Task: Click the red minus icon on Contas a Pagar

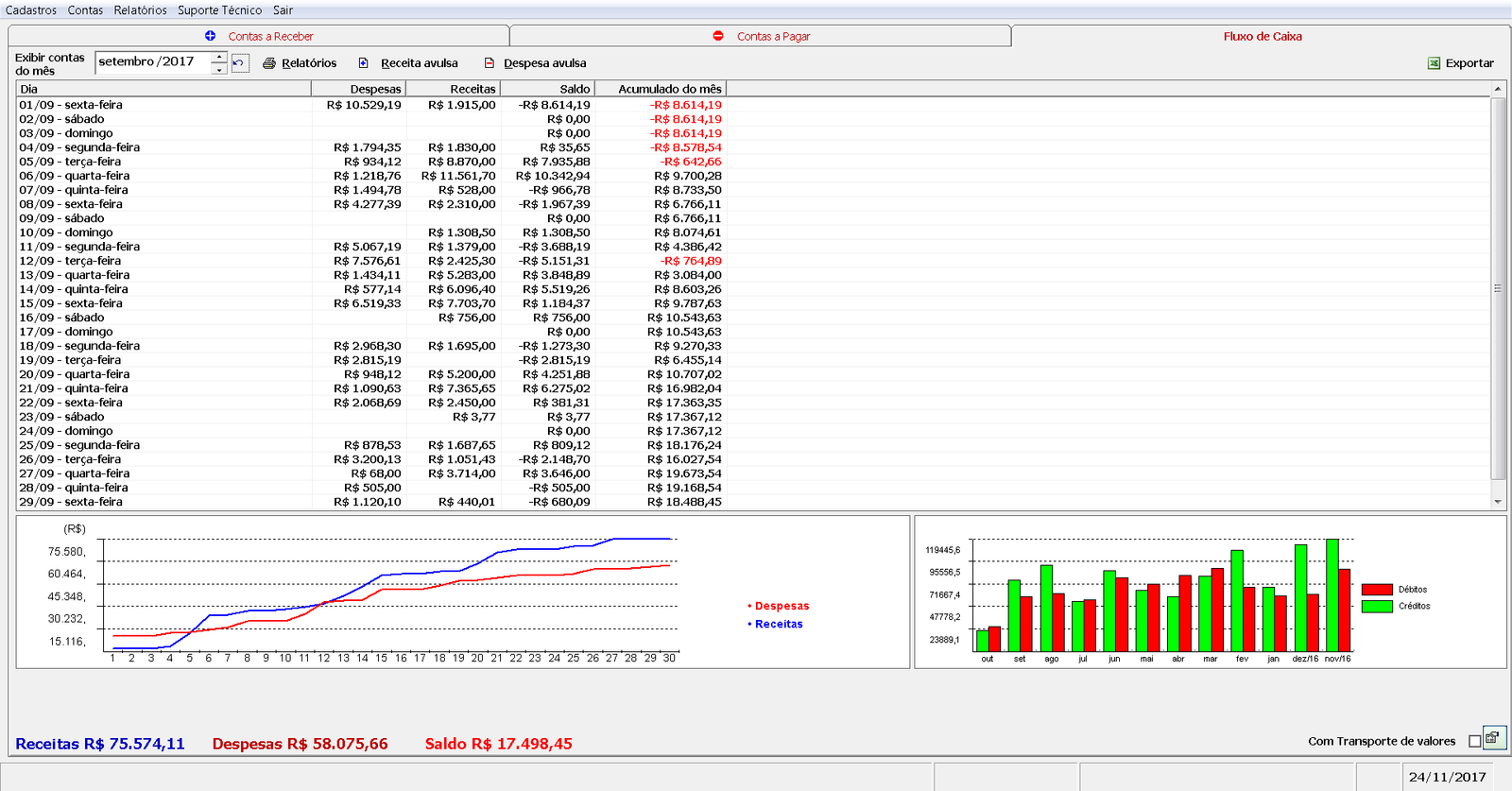Action: pyautogui.click(x=718, y=36)
